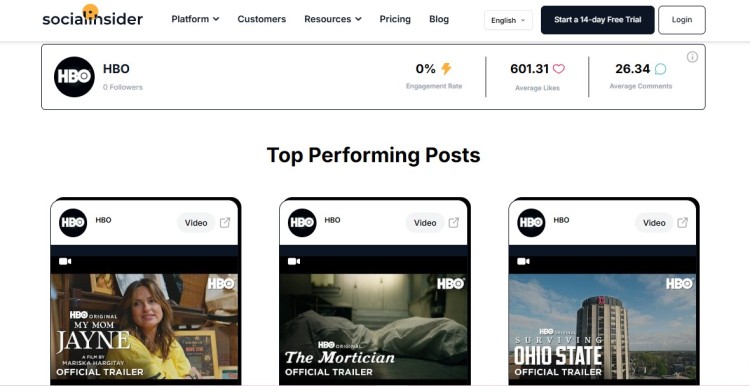Click the Average Comments label
This screenshot has height=386, width=750.
click(640, 86)
